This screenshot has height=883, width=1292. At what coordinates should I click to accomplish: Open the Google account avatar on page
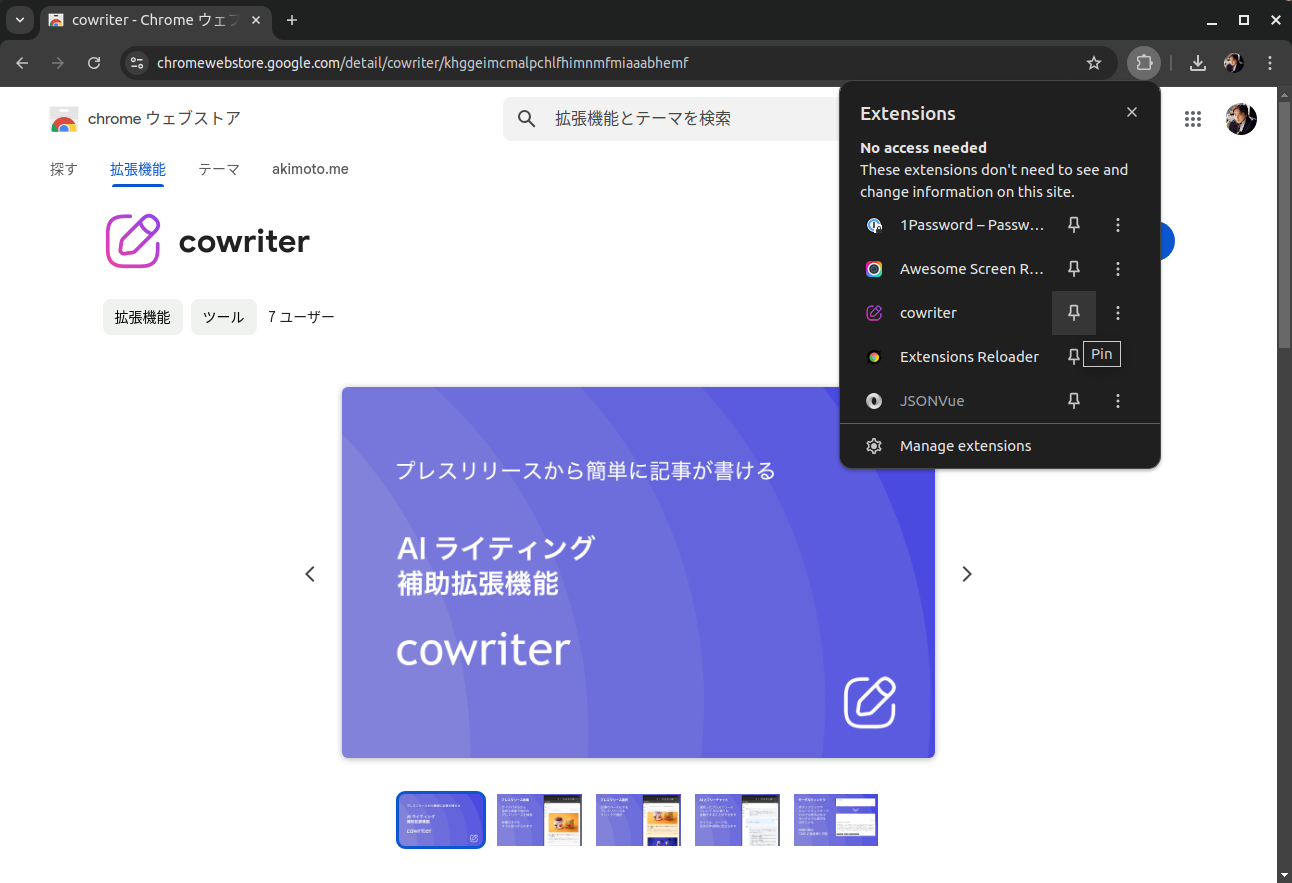tap(1241, 119)
